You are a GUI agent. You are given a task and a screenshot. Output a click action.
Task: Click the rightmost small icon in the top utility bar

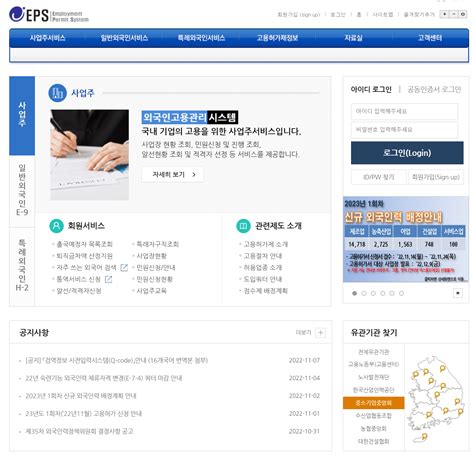(462, 14)
